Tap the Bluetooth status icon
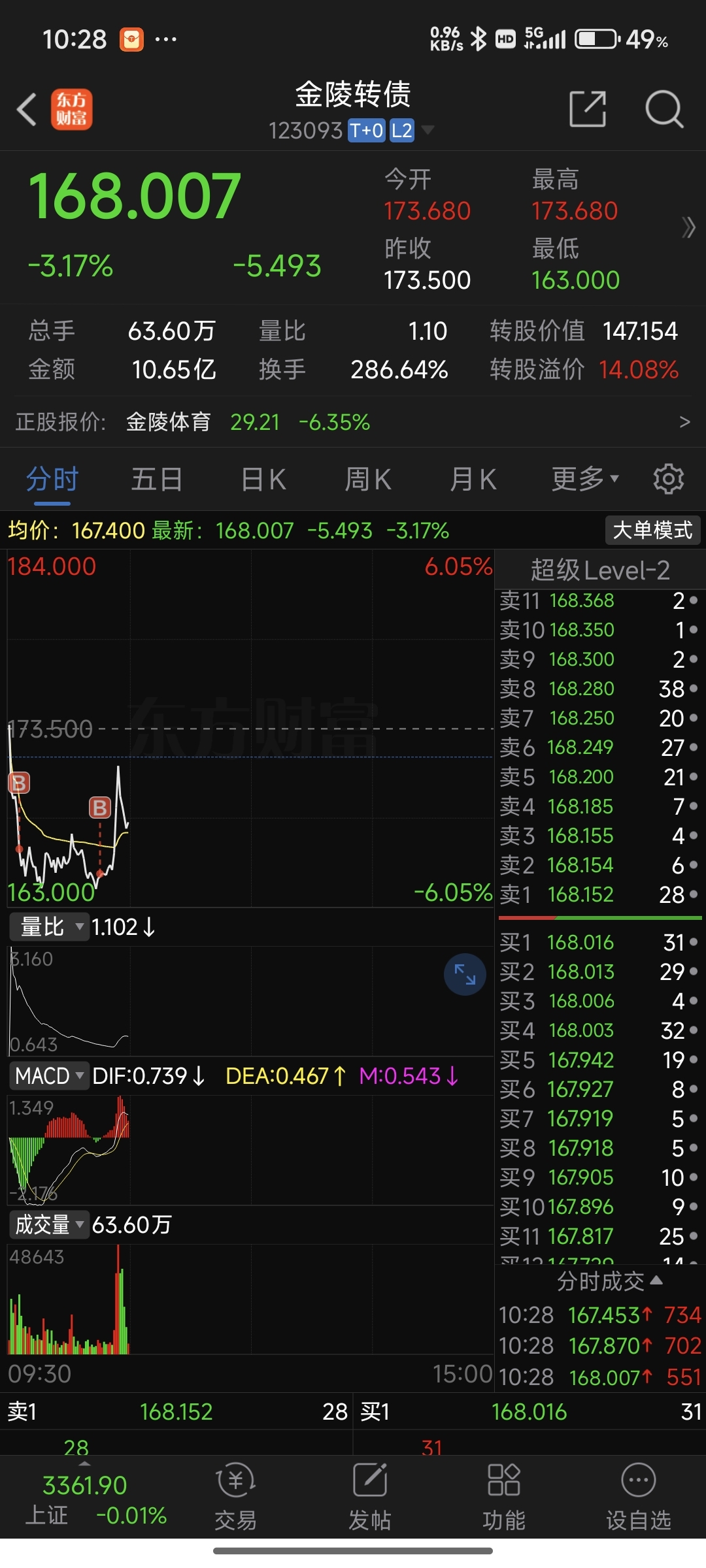706x1568 pixels. tap(479, 39)
